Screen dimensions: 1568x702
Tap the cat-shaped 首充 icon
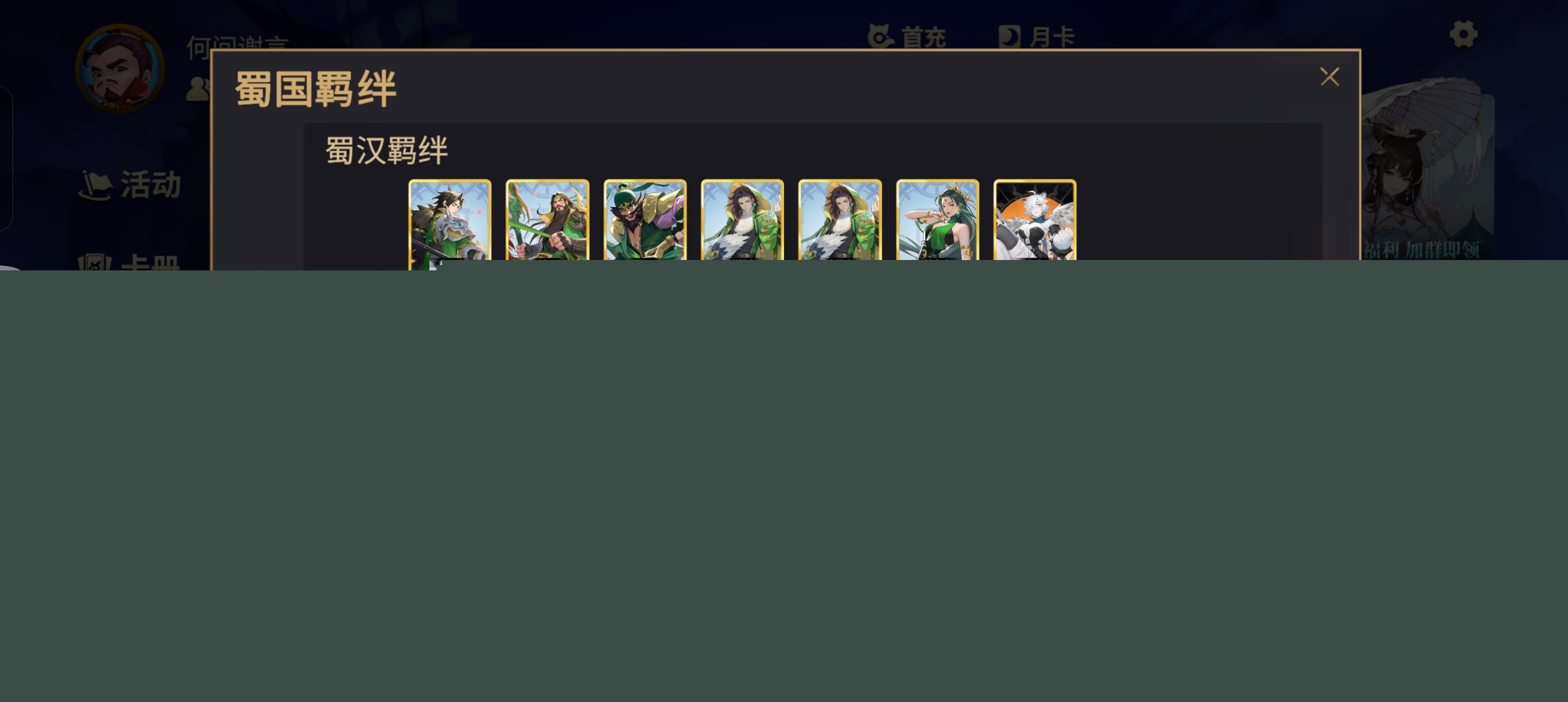coord(880,36)
